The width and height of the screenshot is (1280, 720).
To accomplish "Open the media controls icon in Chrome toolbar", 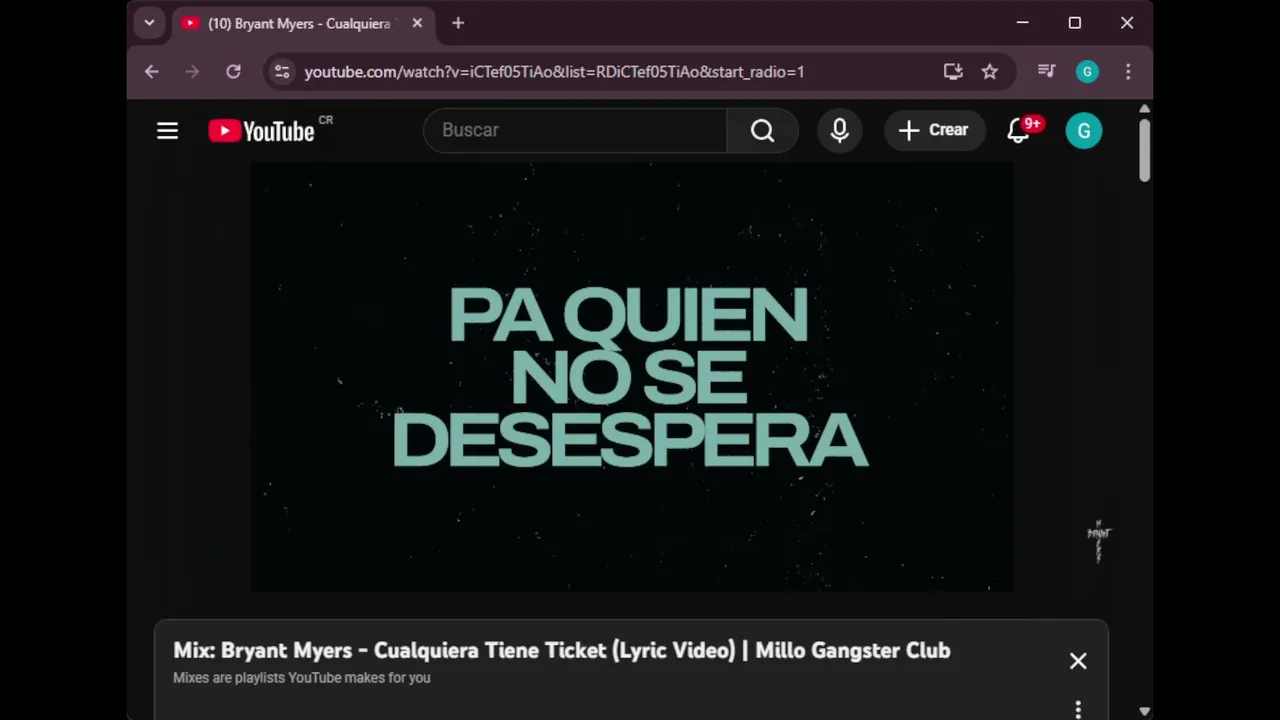I will tap(1046, 72).
